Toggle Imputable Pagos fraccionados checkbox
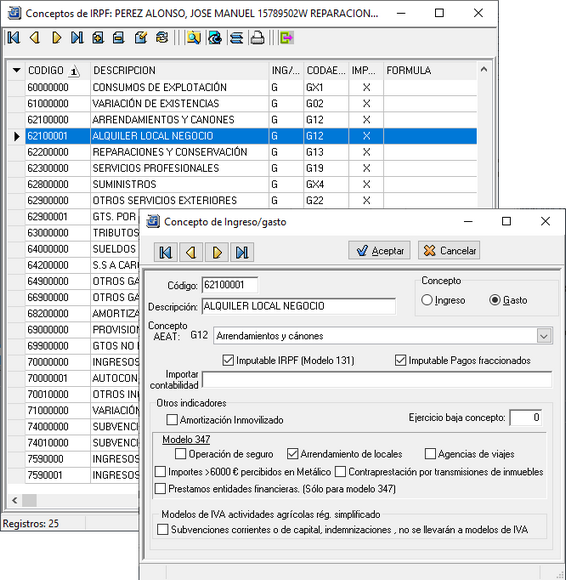The height and width of the screenshot is (580, 566). 401,360
